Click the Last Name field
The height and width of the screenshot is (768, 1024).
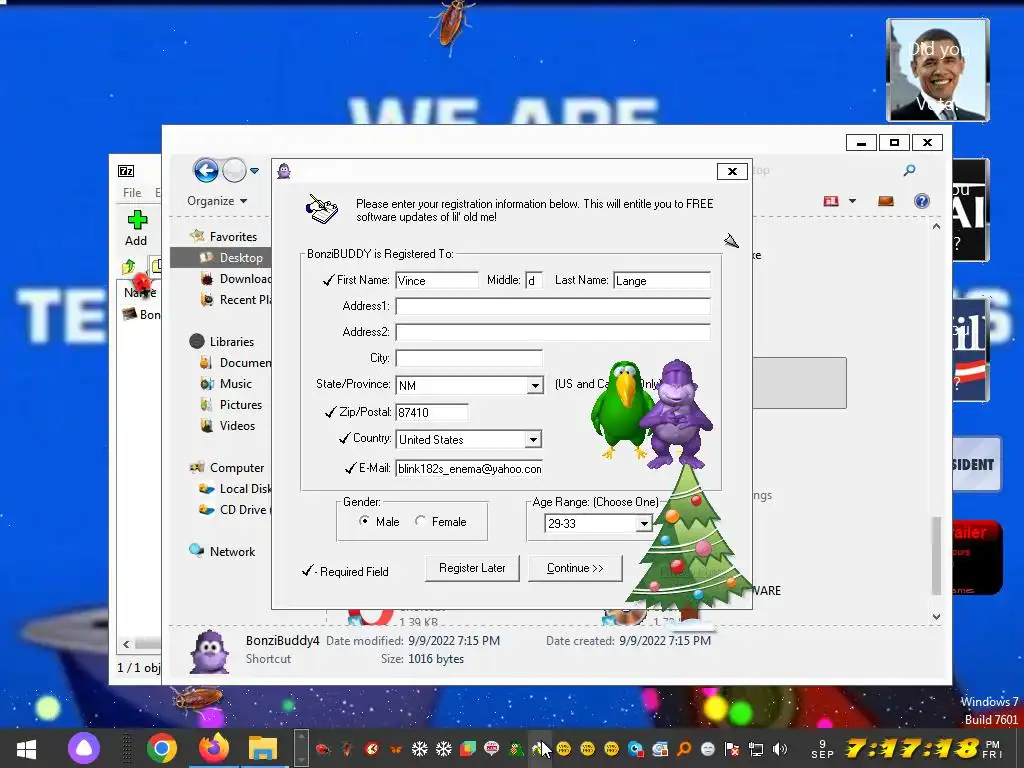pyautogui.click(x=662, y=281)
